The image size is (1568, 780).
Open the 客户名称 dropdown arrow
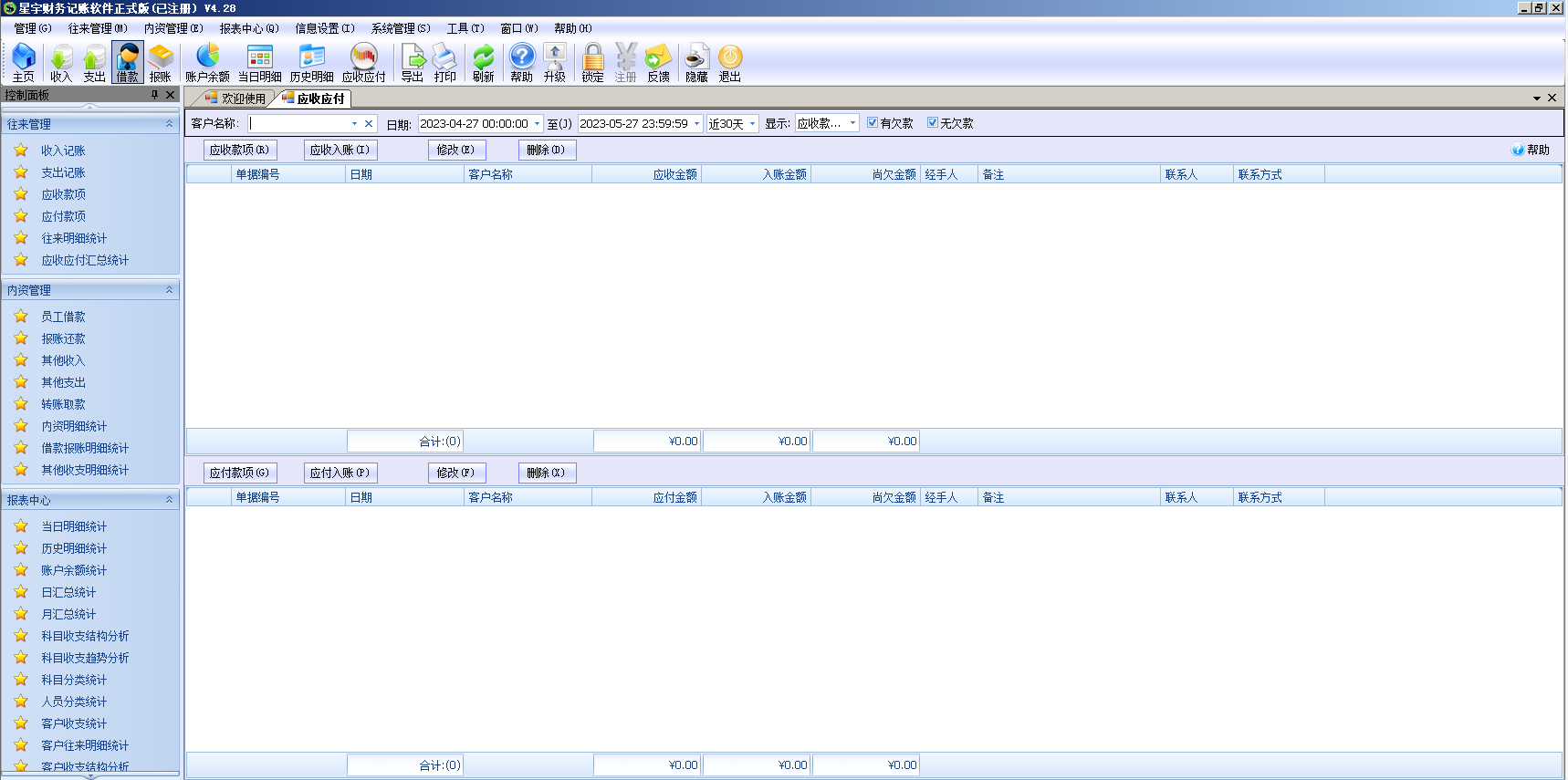coord(354,123)
